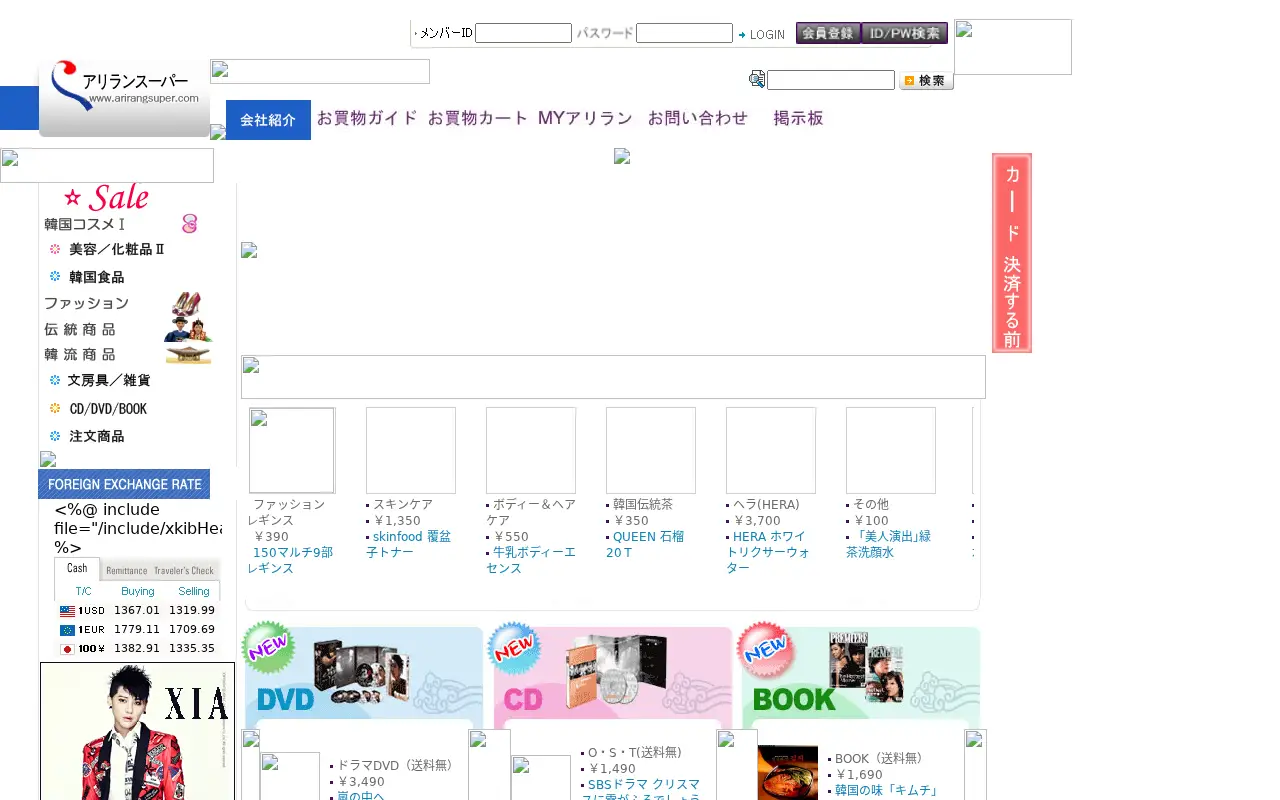Image resolution: width=1280 pixels, height=800 pixels.
Task: Click the search magnifier icon beside search box
Action: click(x=757, y=80)
